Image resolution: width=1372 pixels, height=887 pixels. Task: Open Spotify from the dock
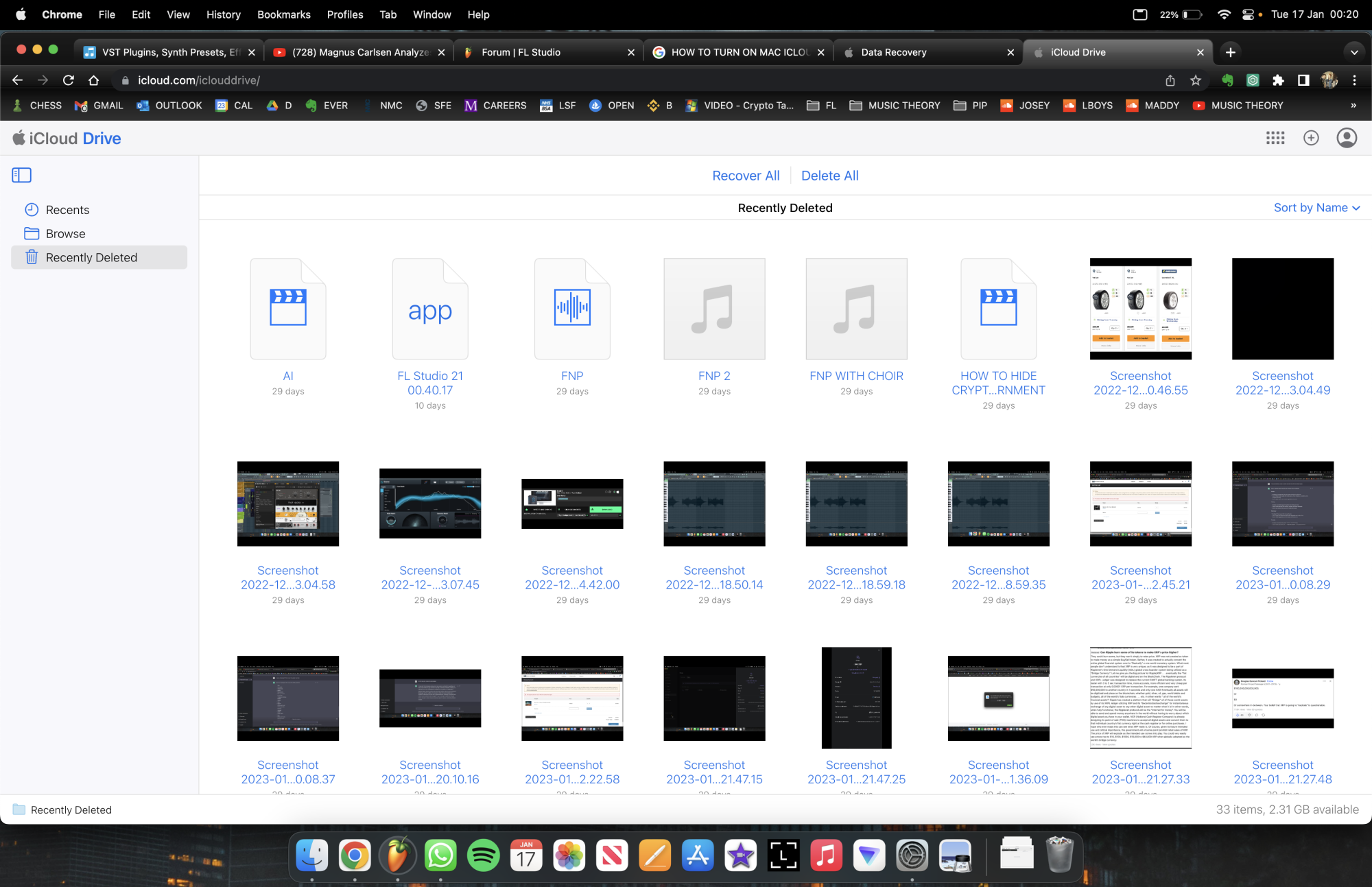(x=483, y=855)
